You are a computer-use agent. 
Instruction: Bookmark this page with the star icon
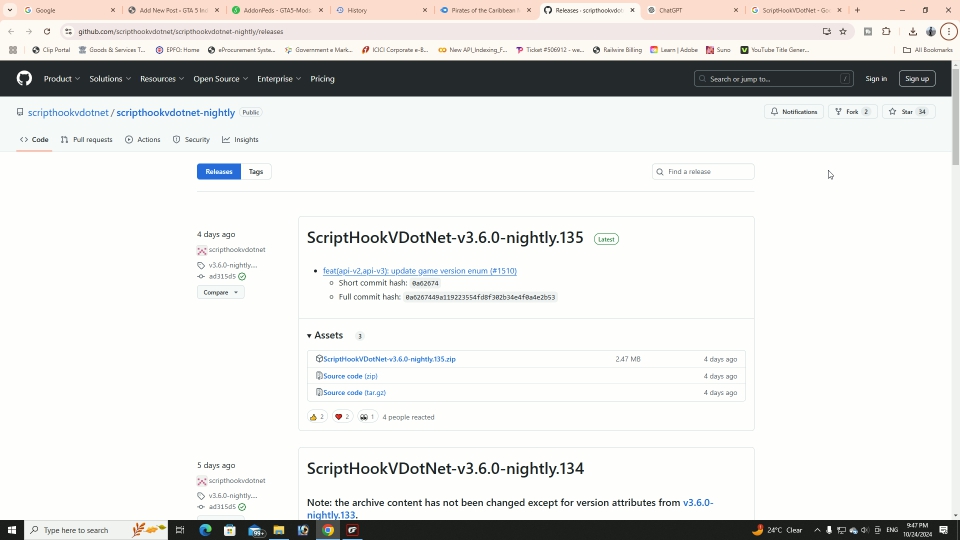[x=843, y=31]
